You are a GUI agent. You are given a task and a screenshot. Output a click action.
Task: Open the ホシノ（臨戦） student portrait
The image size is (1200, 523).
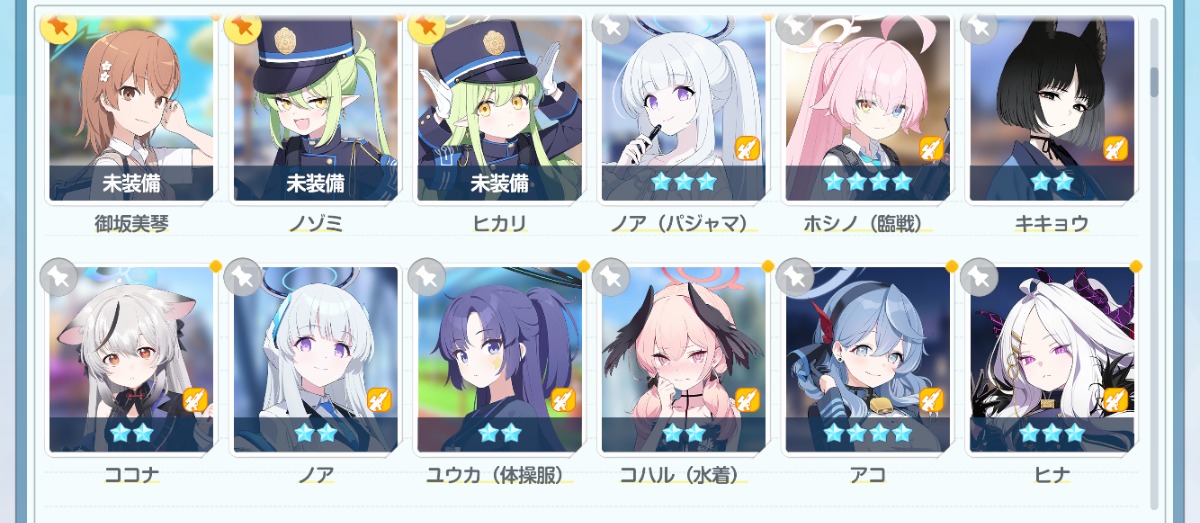[x=867, y=108]
